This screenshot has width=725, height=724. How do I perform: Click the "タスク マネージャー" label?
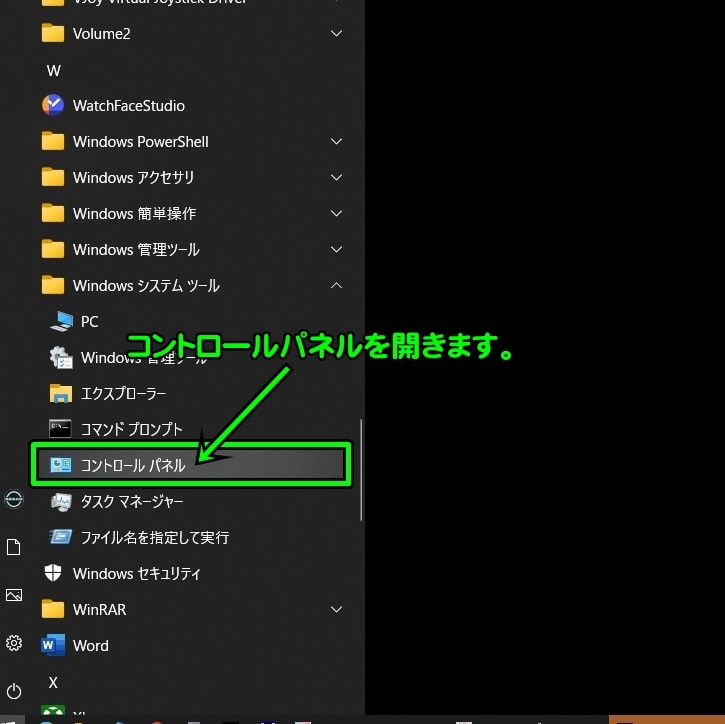point(132,502)
